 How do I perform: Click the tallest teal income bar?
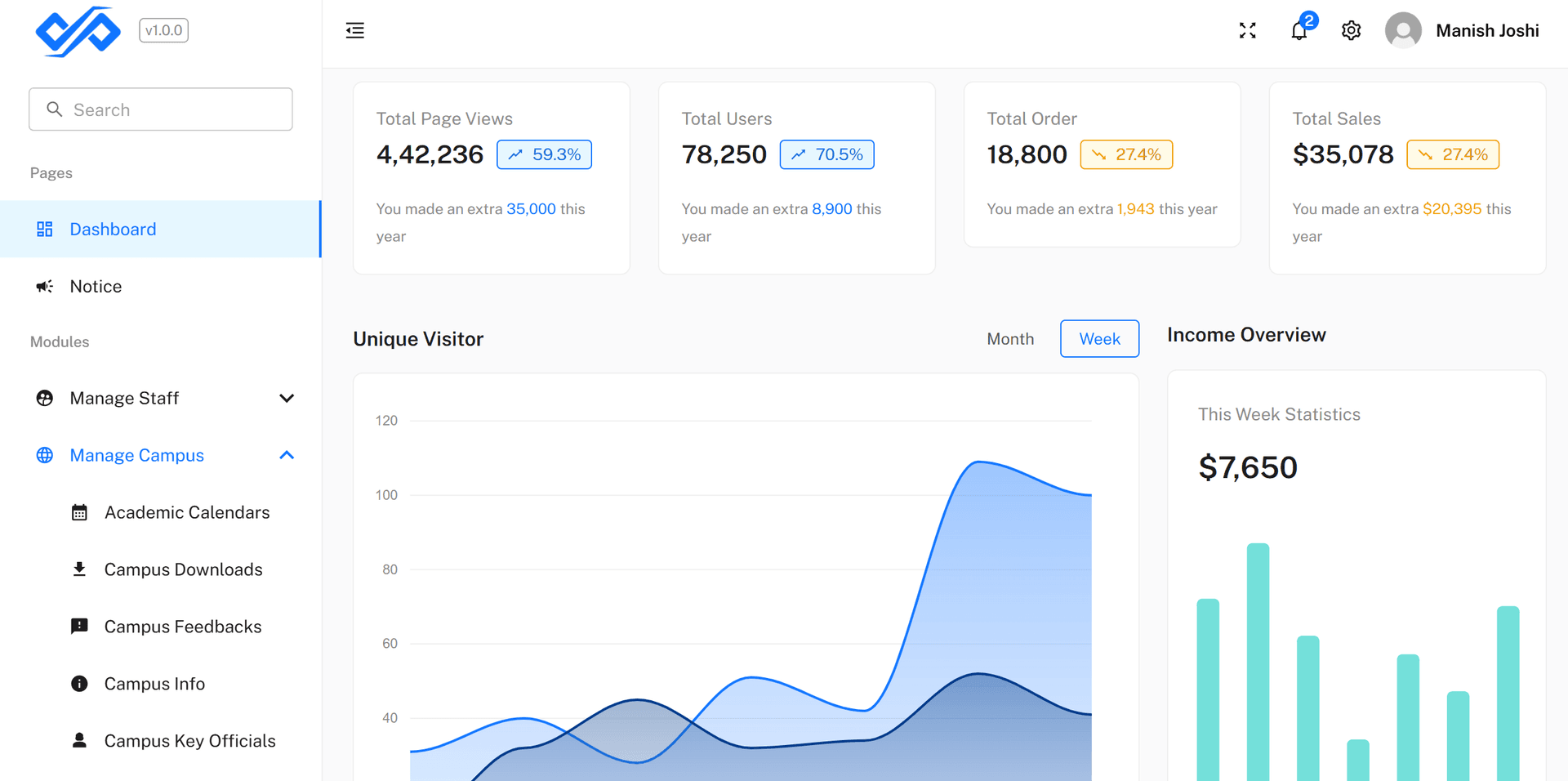click(x=1258, y=662)
